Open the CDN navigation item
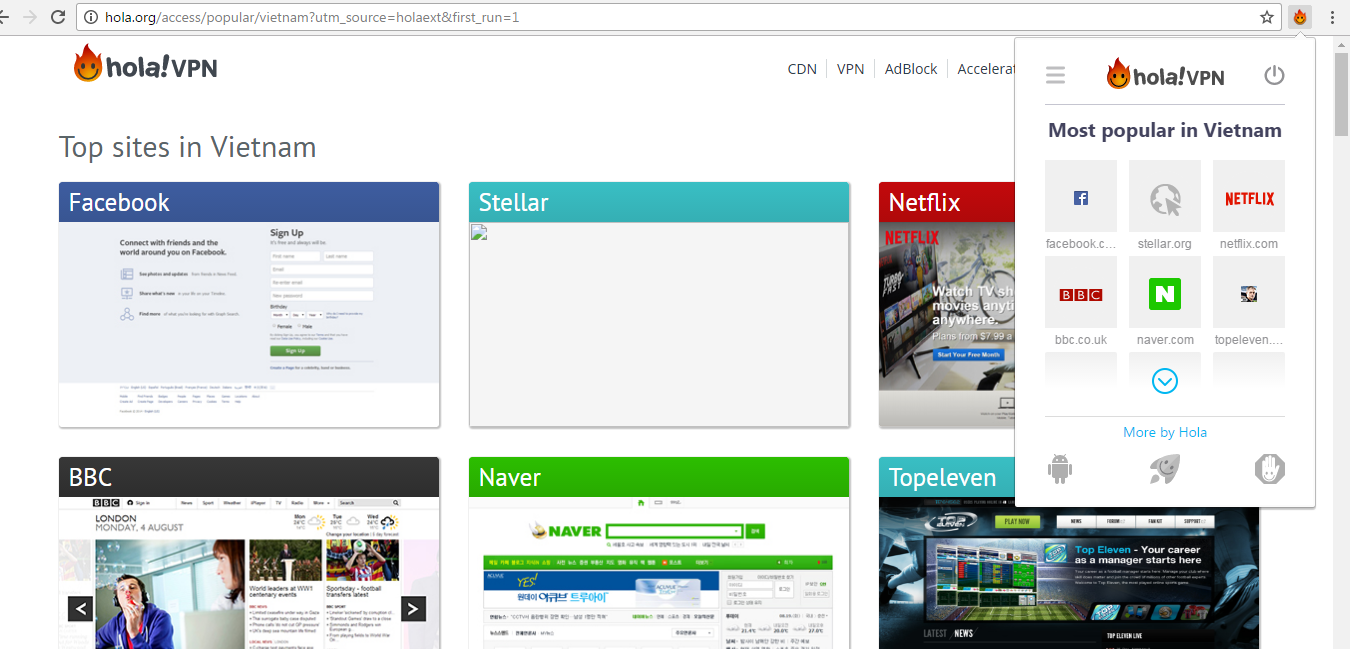This screenshot has height=649, width=1350. [802, 69]
